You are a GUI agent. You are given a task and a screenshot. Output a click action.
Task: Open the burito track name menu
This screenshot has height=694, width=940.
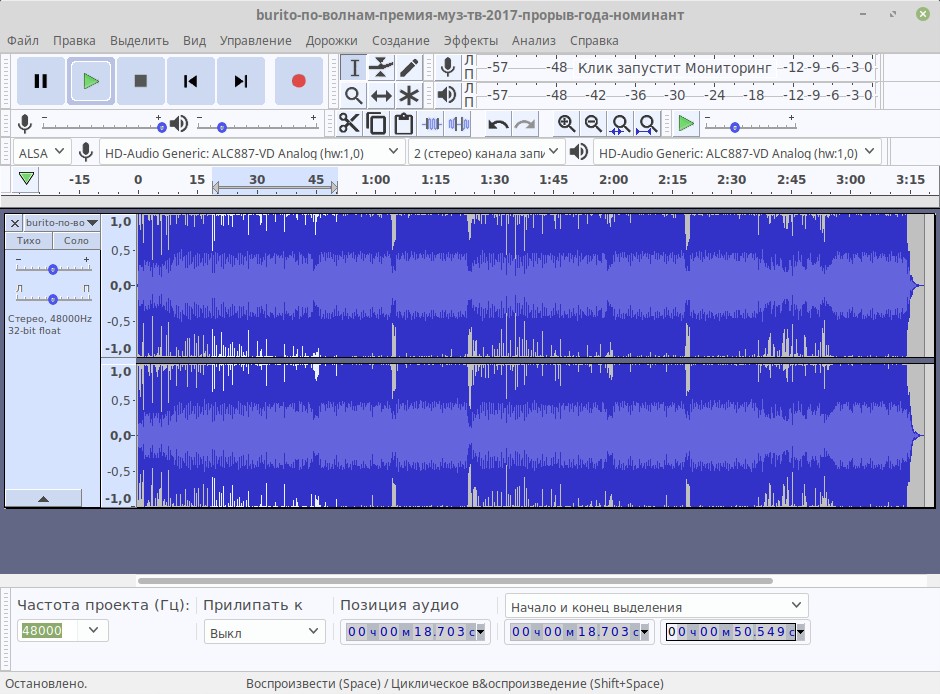pyautogui.click(x=61, y=222)
